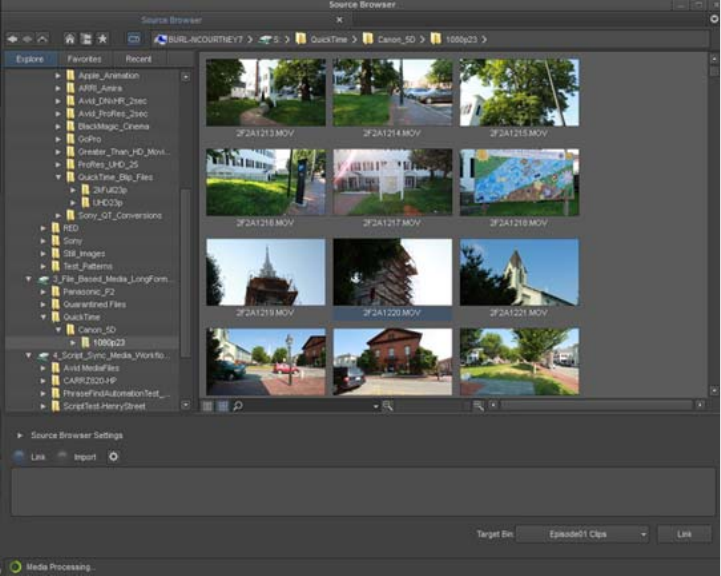The width and height of the screenshot is (721, 576).
Task: Click the search magnifier icon
Action: click(x=238, y=406)
